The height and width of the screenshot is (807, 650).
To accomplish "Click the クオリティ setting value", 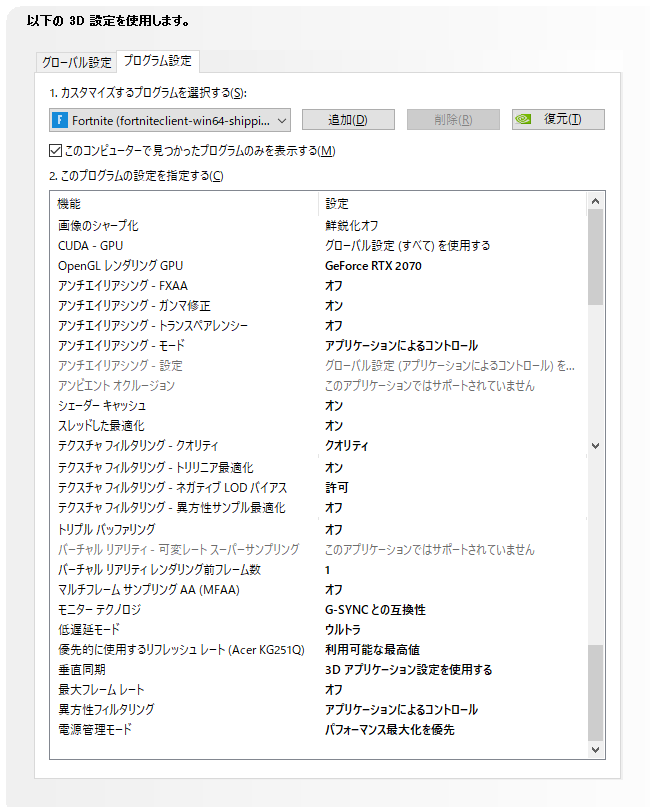I will pos(347,446).
